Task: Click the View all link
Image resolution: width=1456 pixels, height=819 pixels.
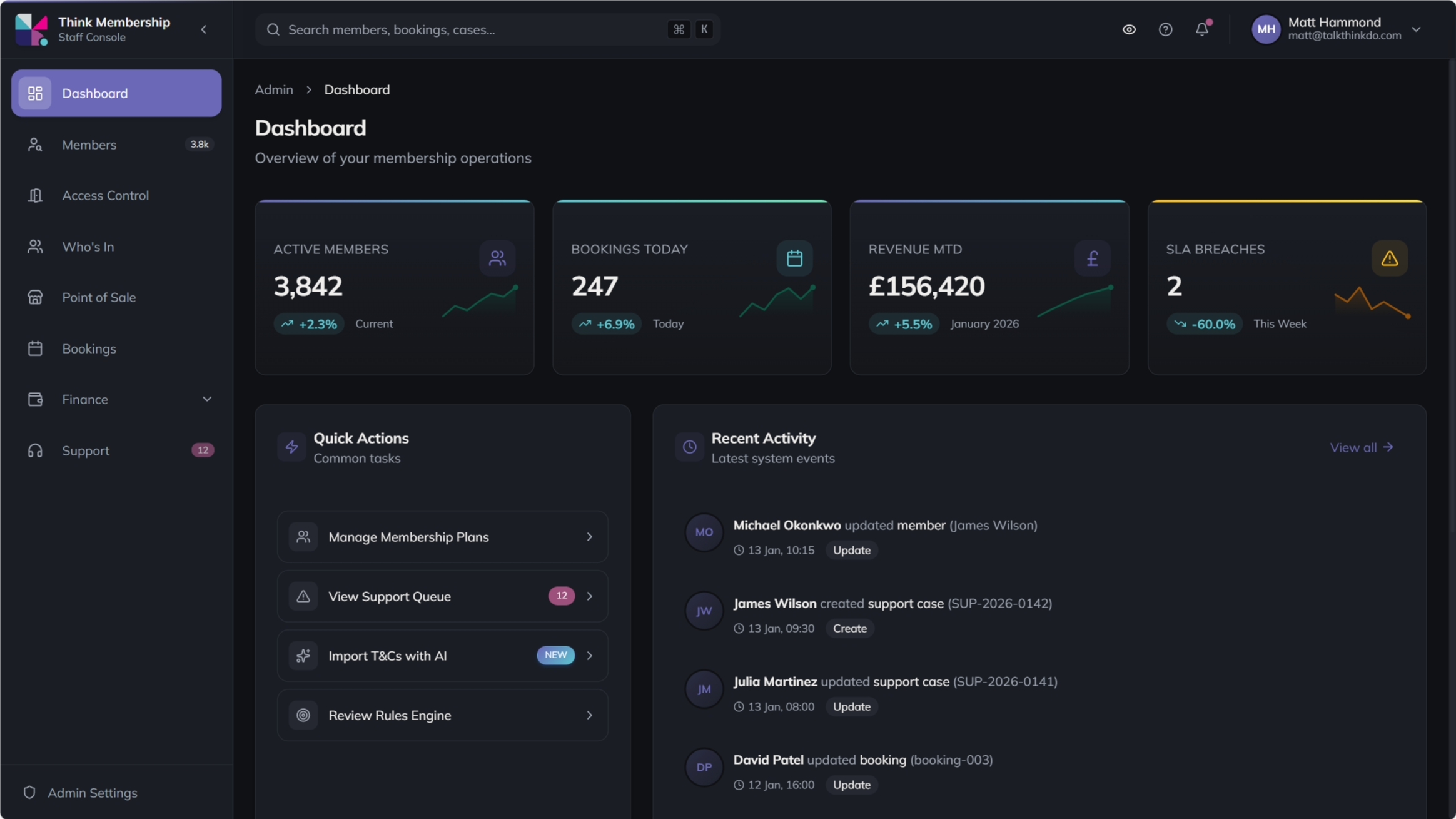Action: tap(1362, 447)
